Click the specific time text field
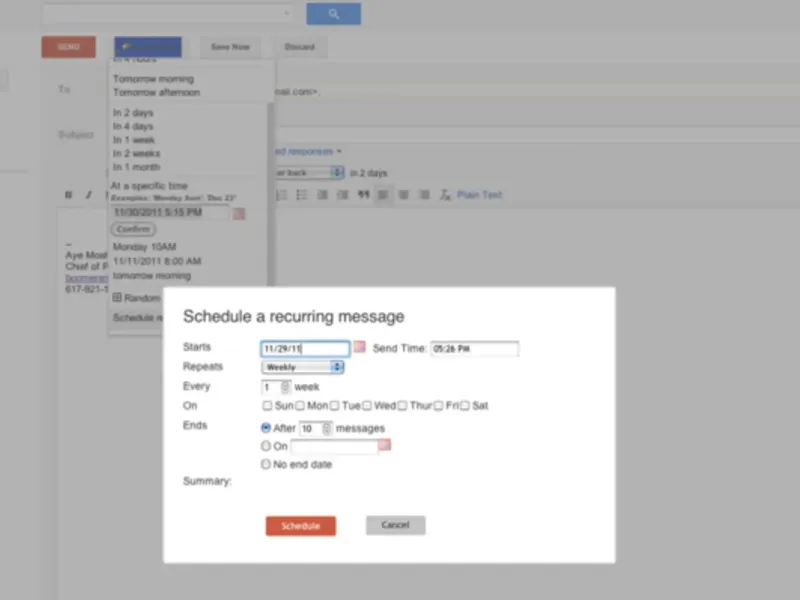This screenshot has height=600, width=800. [169, 212]
